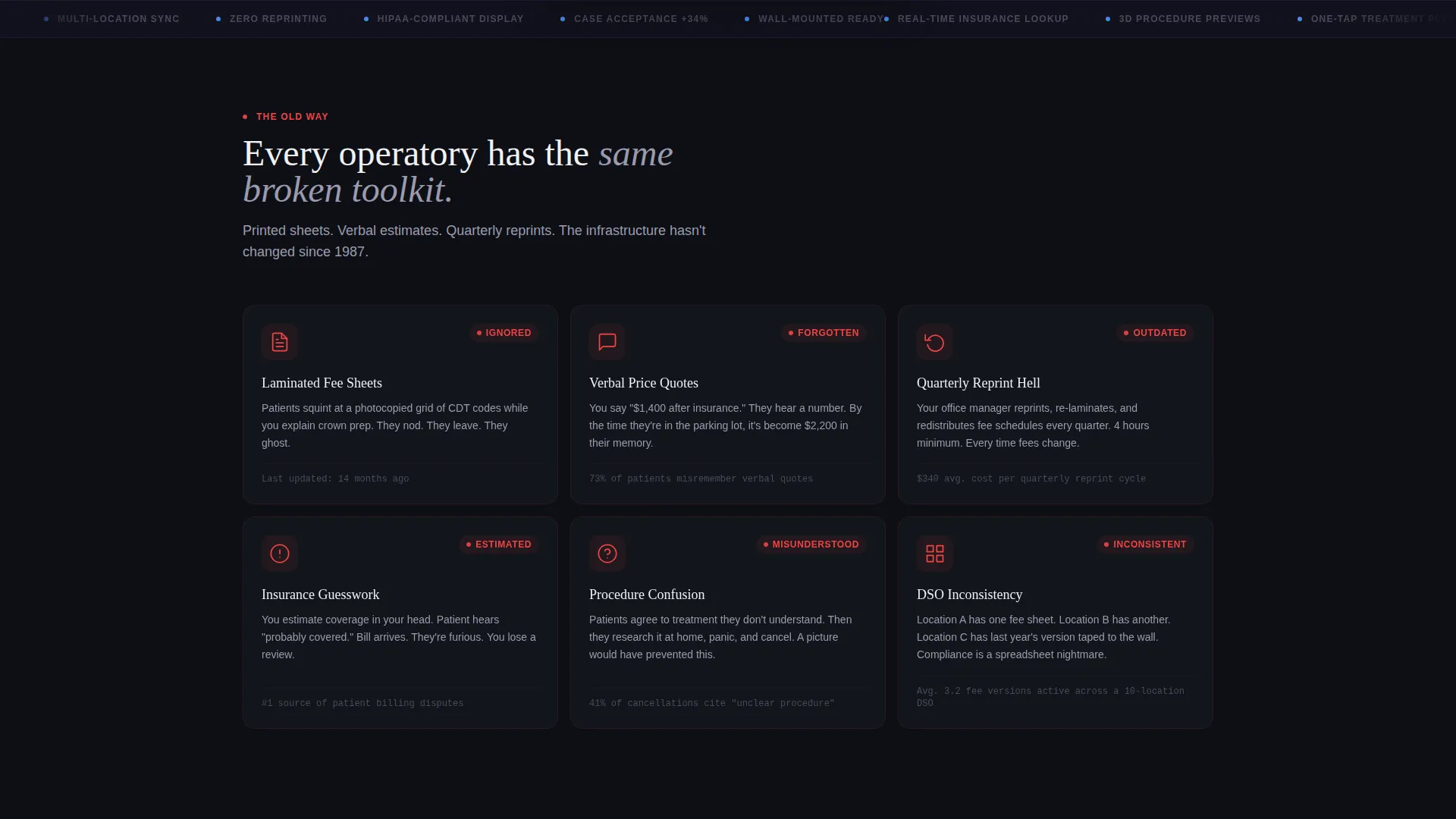Click the question mark icon on Procedure Confusion
This screenshot has width=1456, height=819.
[x=607, y=554]
